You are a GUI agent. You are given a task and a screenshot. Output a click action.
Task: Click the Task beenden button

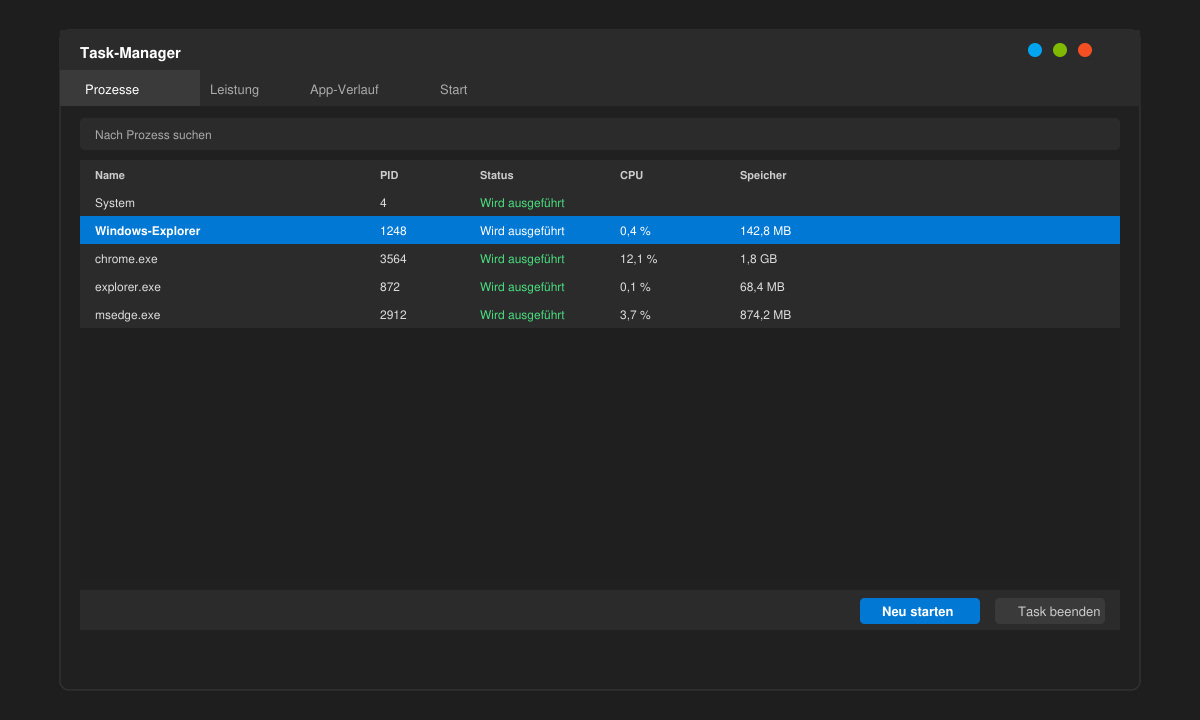pyautogui.click(x=1050, y=611)
